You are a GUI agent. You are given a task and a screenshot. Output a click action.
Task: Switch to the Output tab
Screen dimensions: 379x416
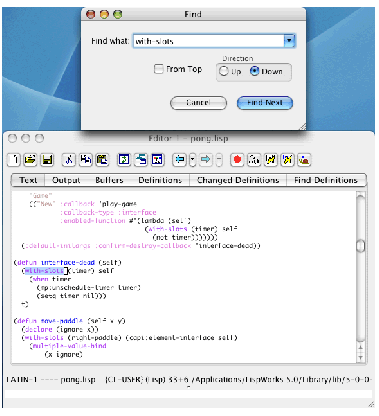tap(66, 180)
